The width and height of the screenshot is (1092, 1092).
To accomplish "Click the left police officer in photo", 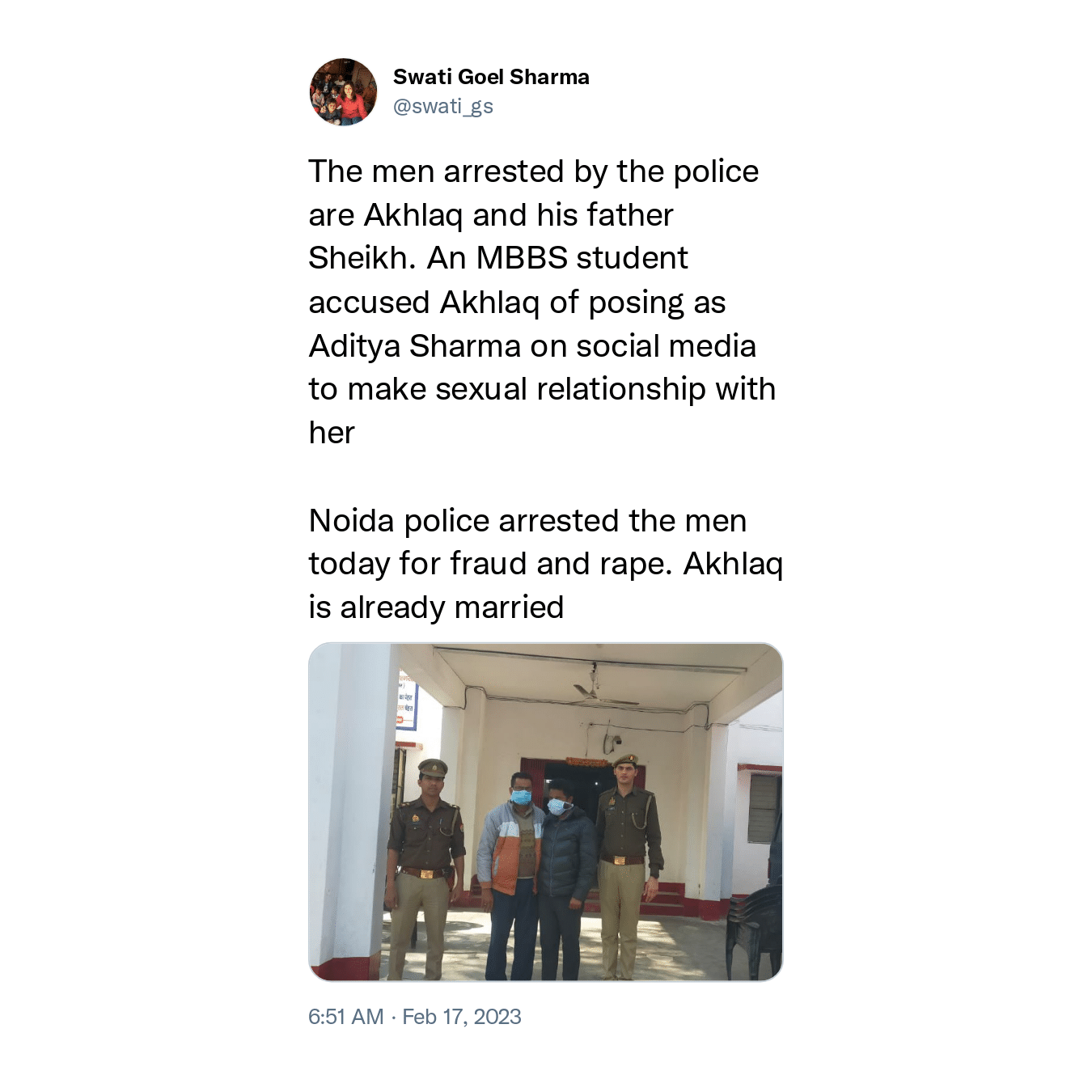I will click(x=425, y=869).
